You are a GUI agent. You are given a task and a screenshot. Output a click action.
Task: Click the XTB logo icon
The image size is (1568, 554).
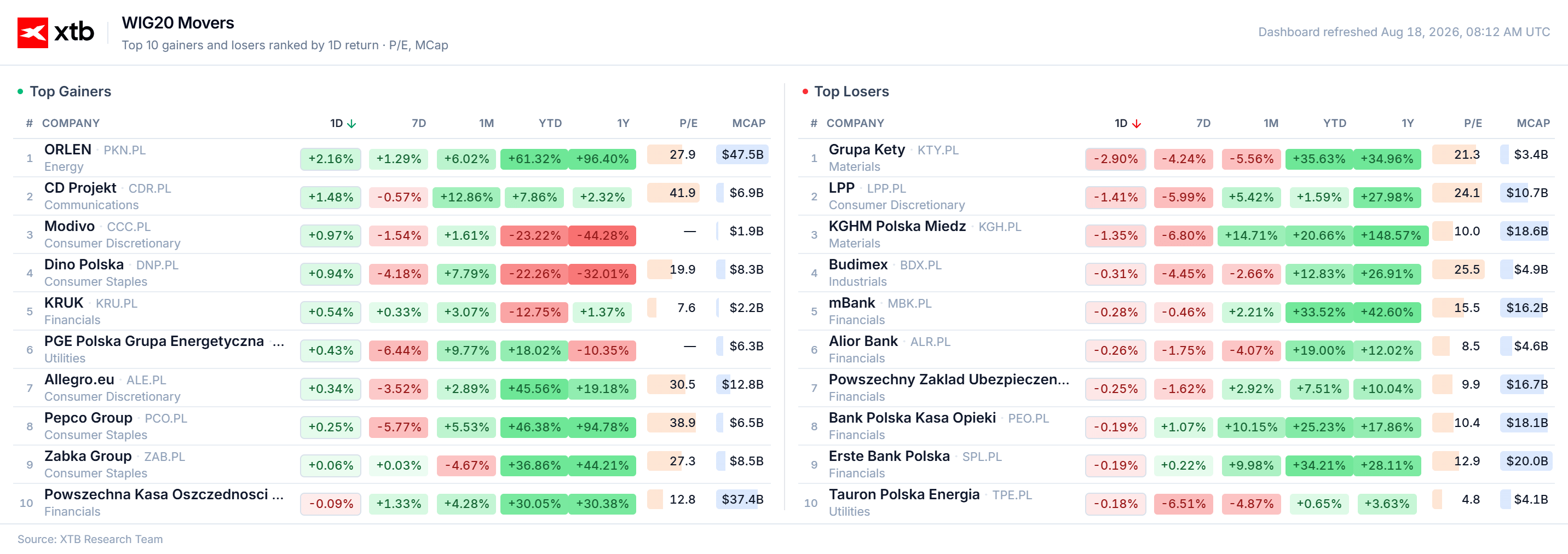click(32, 32)
